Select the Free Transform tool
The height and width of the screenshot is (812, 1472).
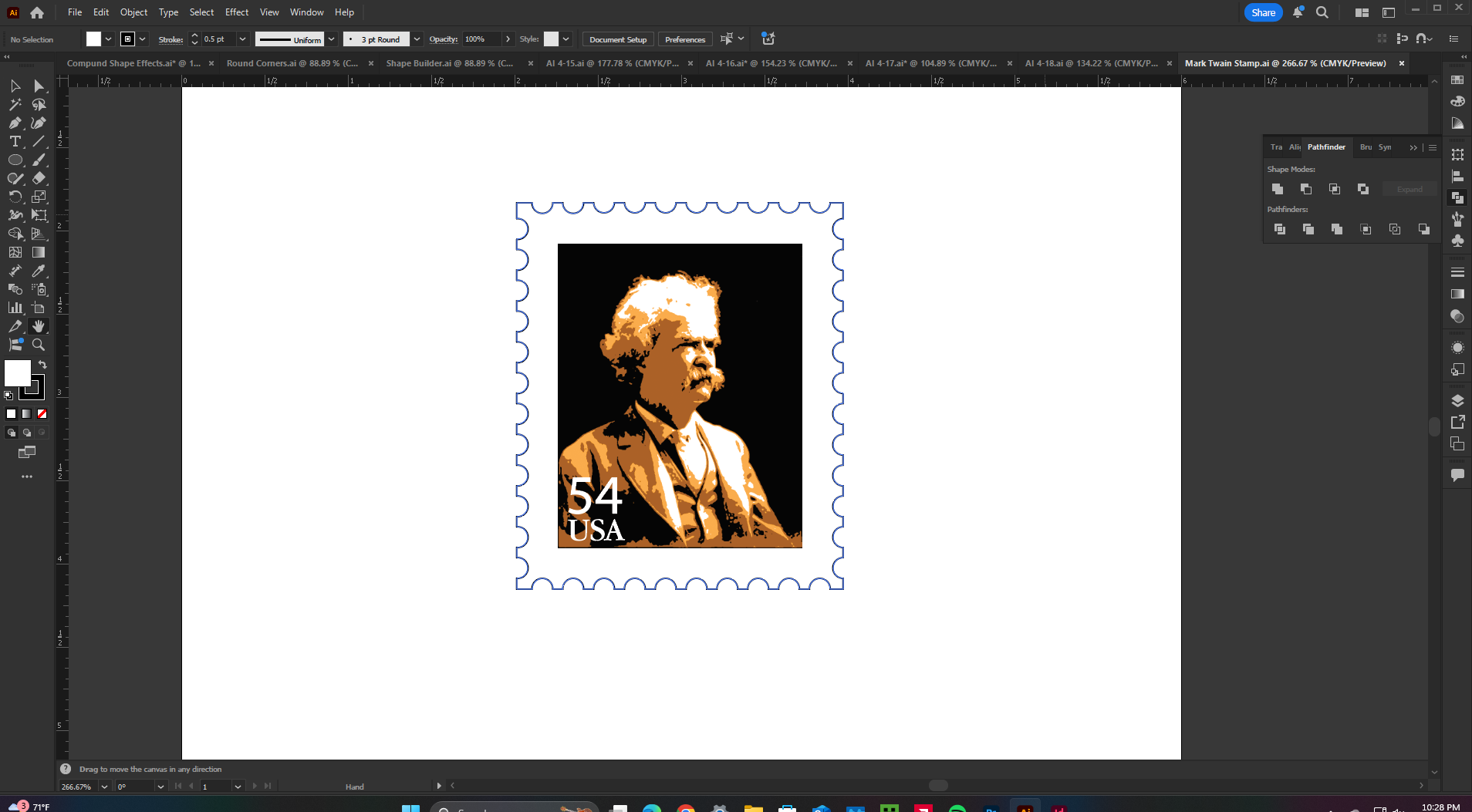[x=39, y=215]
